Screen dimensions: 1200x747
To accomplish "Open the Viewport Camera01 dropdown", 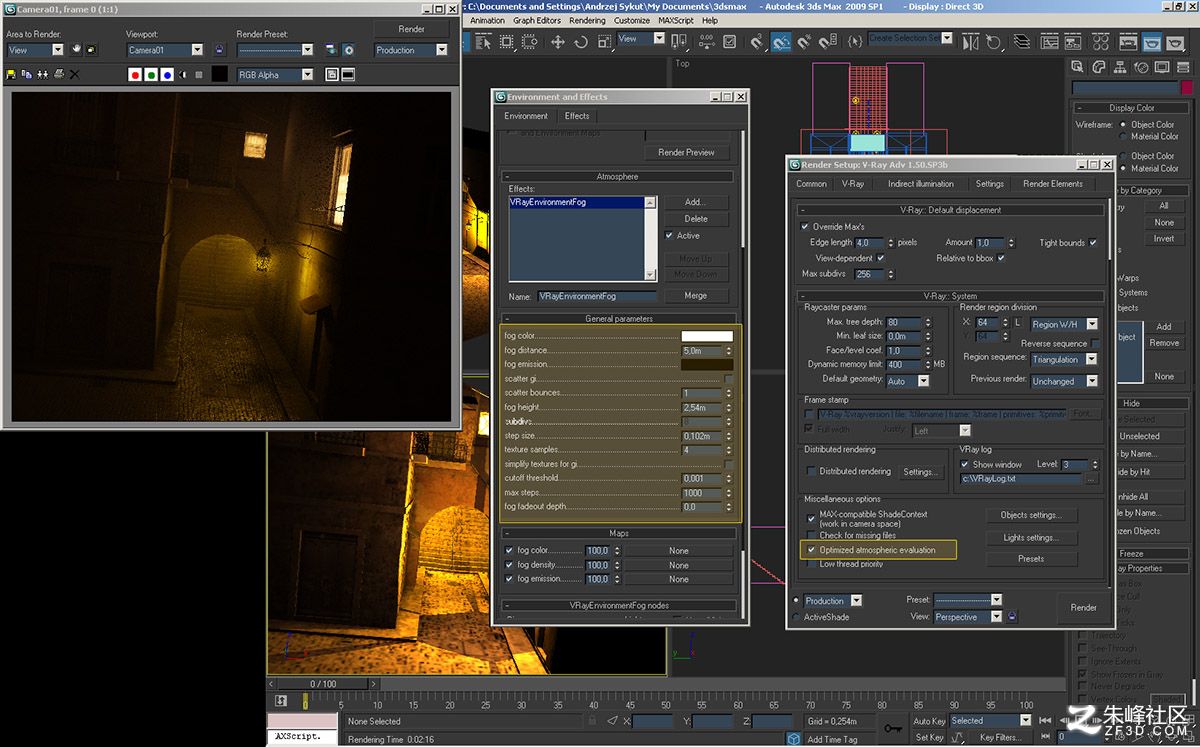I will pos(165,49).
